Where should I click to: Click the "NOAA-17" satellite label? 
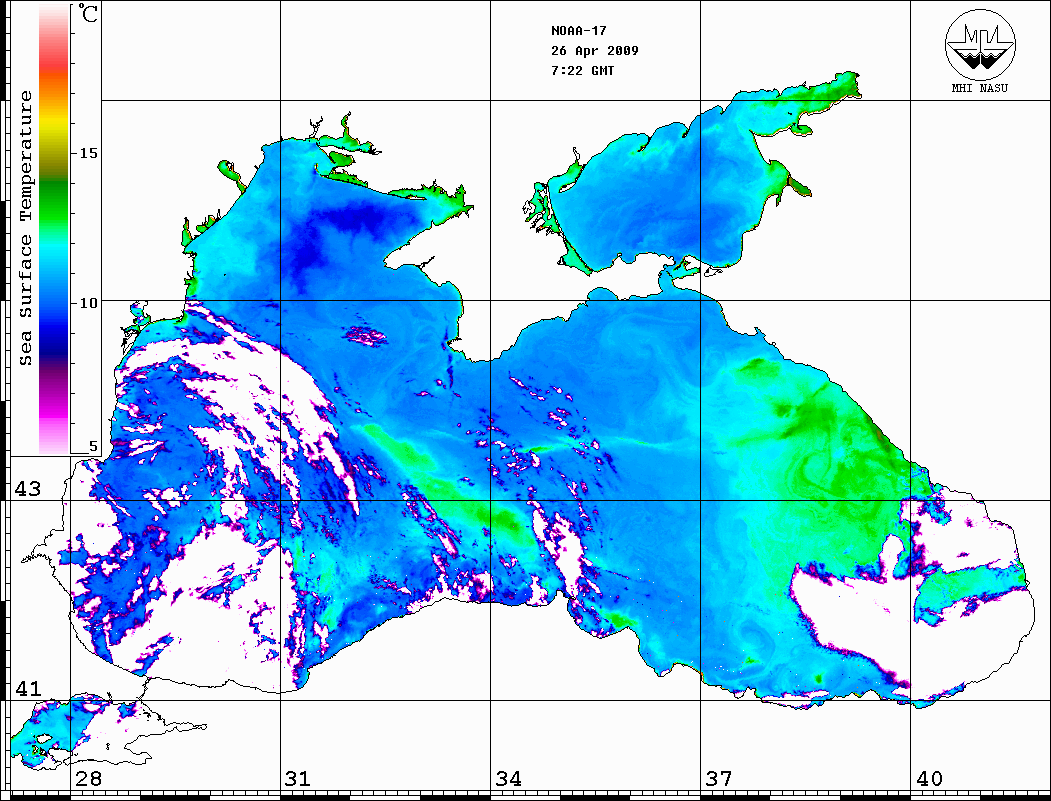(x=578, y=31)
